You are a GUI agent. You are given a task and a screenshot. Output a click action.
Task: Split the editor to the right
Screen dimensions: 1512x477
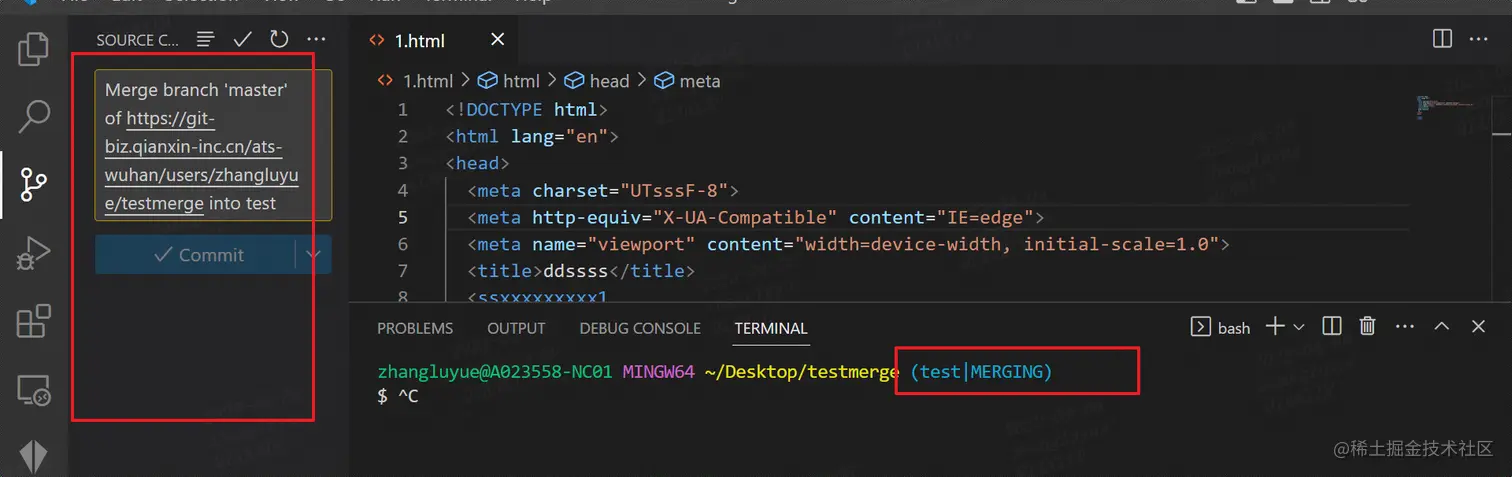click(1442, 39)
